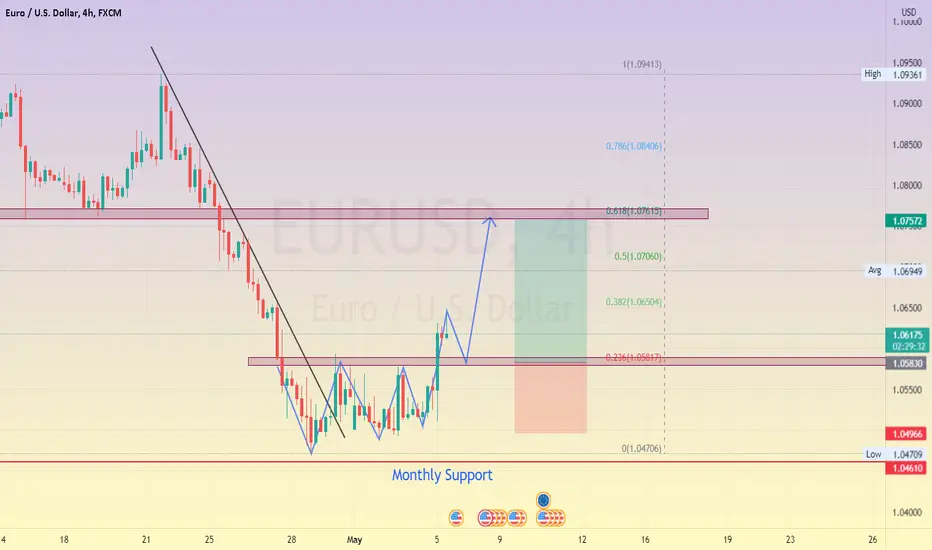Click the 1.08500 price axis tick
Screen dimensions: 932x550
[x=907, y=144]
